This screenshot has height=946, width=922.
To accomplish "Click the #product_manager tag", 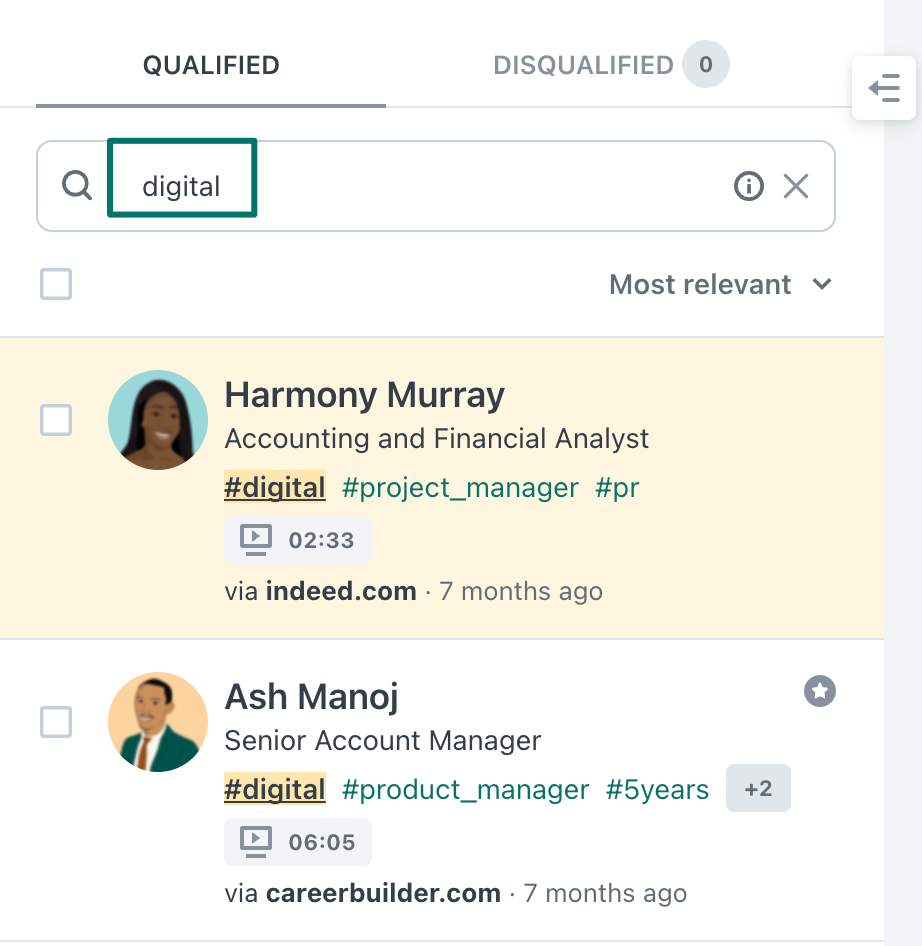I will coord(465,789).
